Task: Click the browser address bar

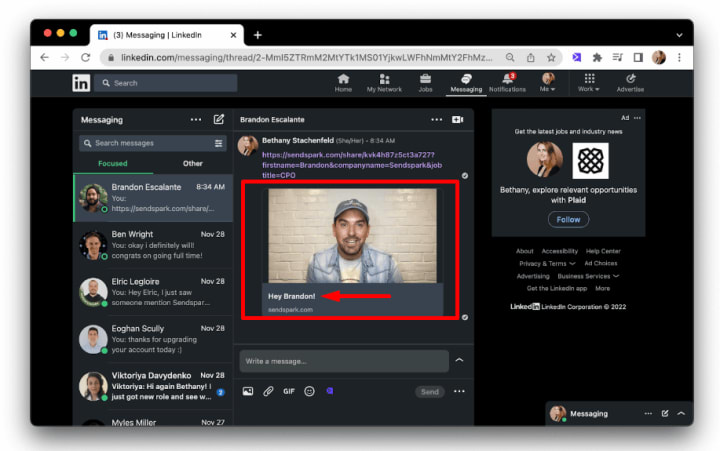Action: point(305,57)
